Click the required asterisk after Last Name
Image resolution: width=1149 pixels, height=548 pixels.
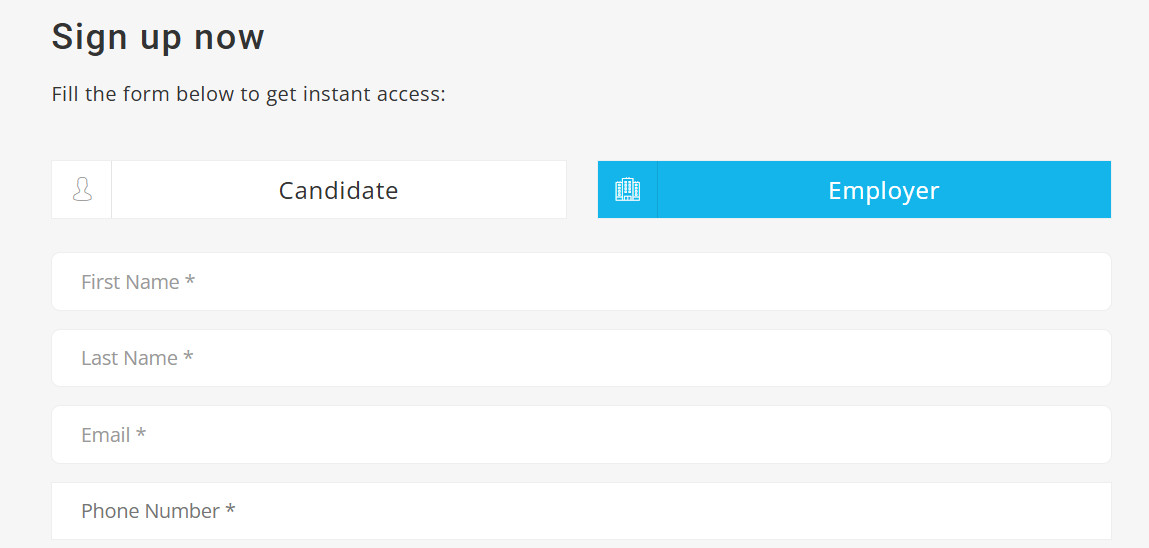(x=188, y=357)
